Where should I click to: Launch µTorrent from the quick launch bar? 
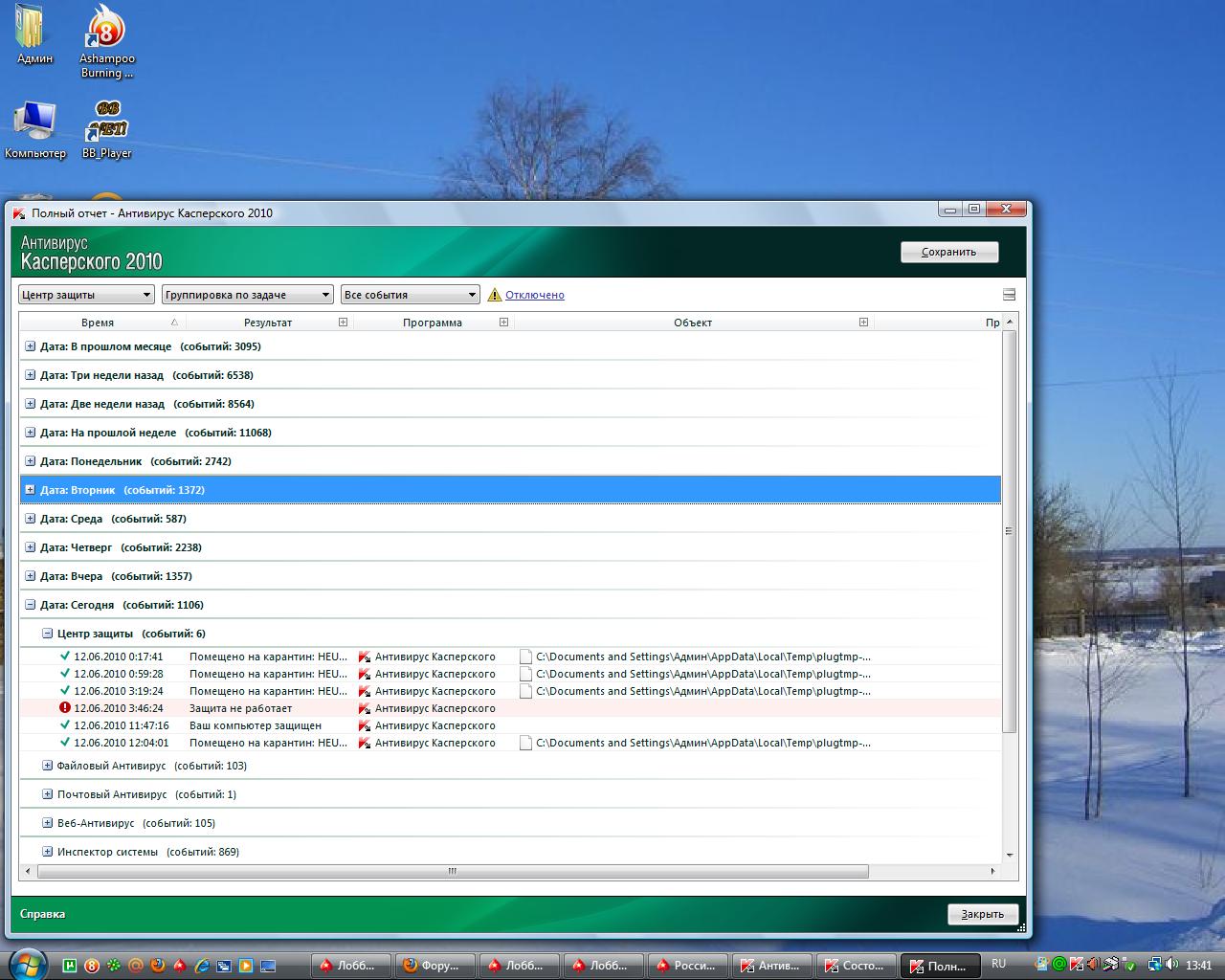pyautogui.click(x=70, y=966)
